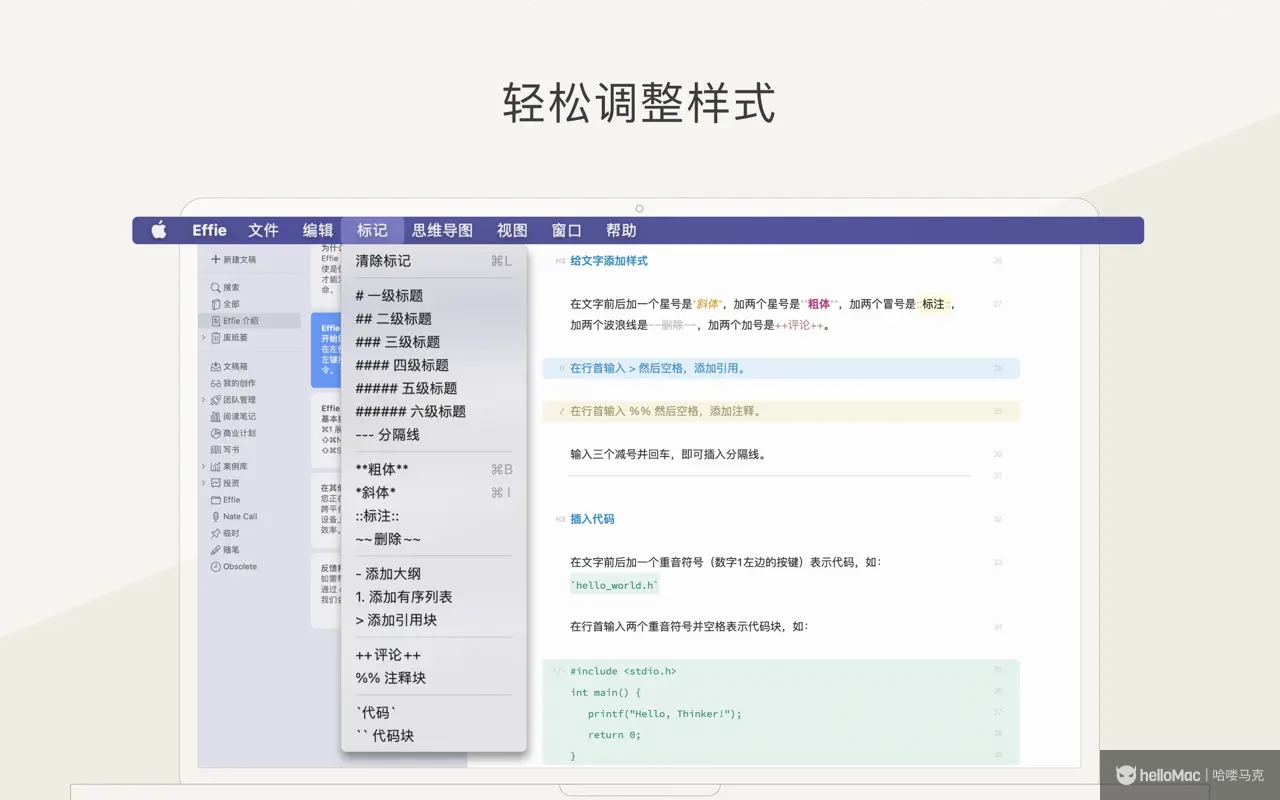The image size is (1280, 800).
Task: Open the 窗口 menu
Action: pyautogui.click(x=566, y=231)
